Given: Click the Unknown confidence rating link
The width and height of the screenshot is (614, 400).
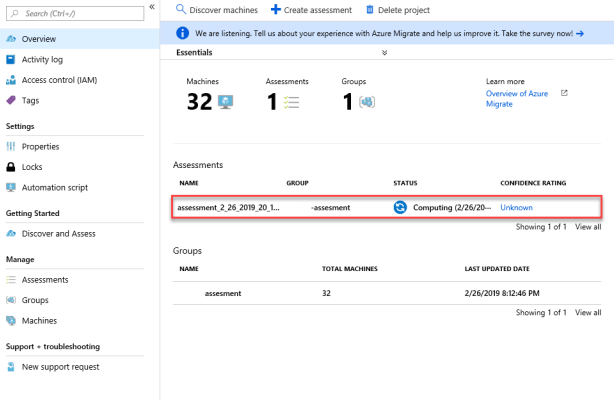Looking at the screenshot, I should pyautogui.click(x=516, y=208).
